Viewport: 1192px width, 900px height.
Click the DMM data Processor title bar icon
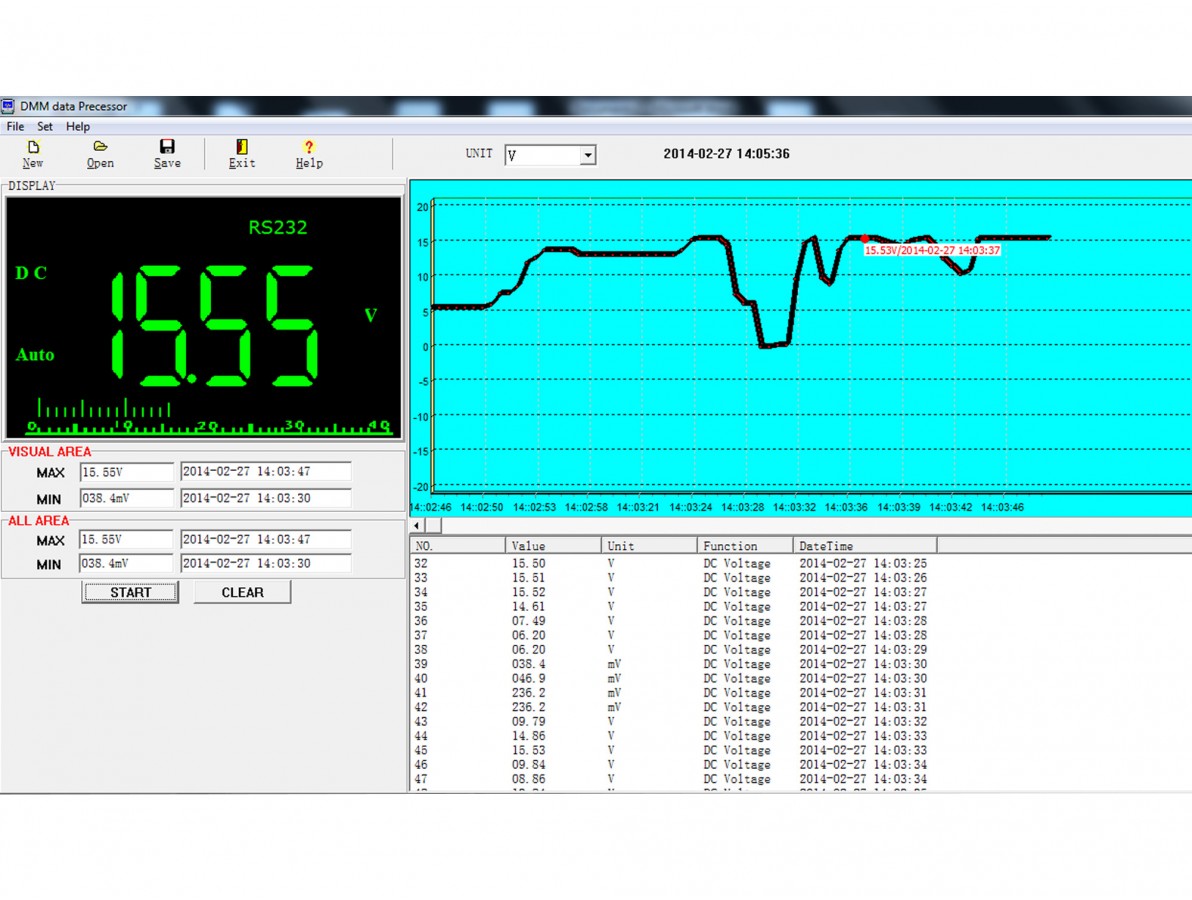click(8, 106)
